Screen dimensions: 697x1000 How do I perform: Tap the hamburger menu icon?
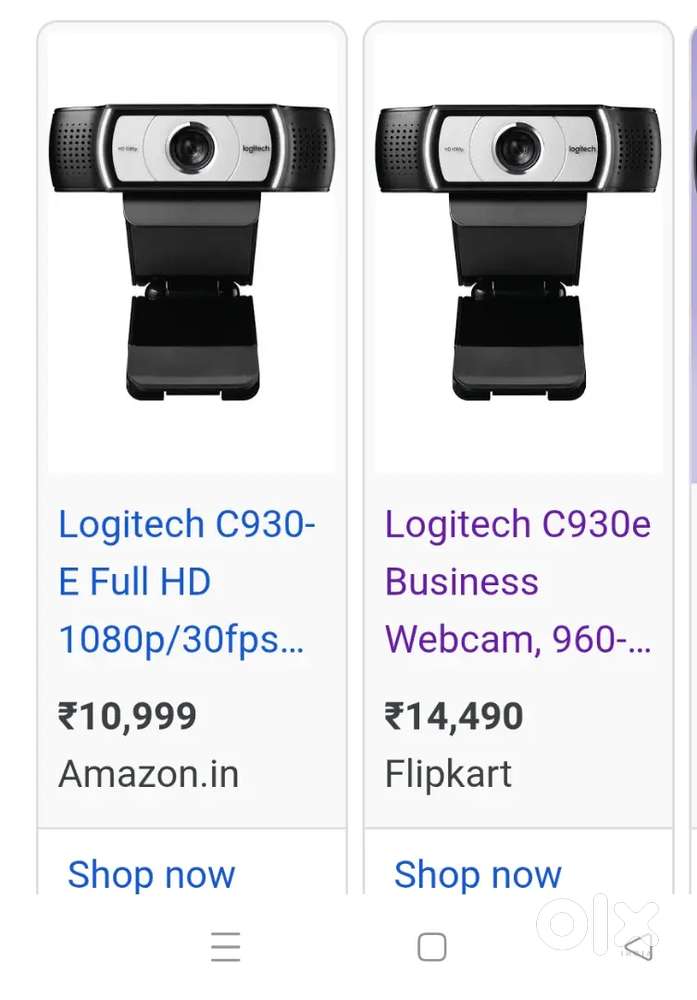coord(226,946)
